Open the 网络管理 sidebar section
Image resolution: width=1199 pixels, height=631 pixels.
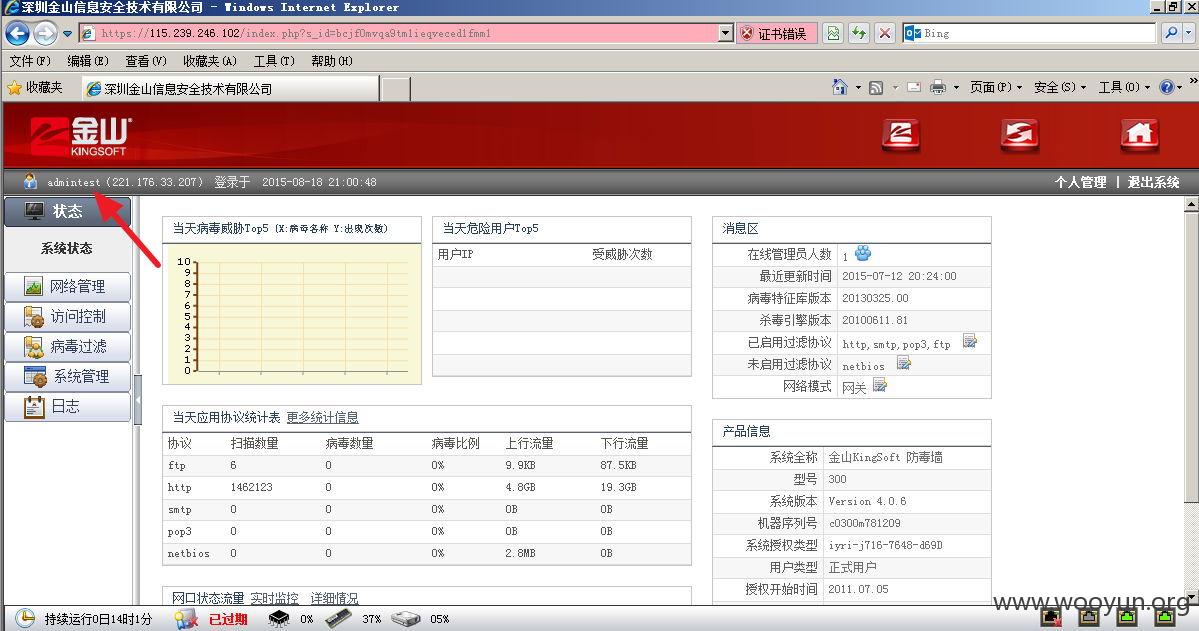67,287
